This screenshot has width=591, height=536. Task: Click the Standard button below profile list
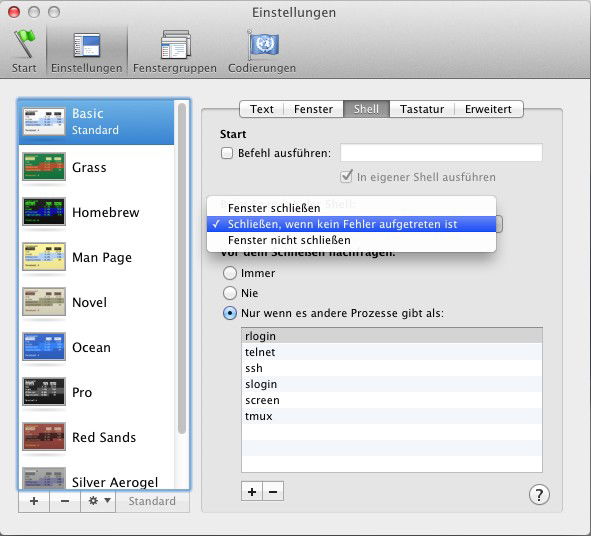152,501
